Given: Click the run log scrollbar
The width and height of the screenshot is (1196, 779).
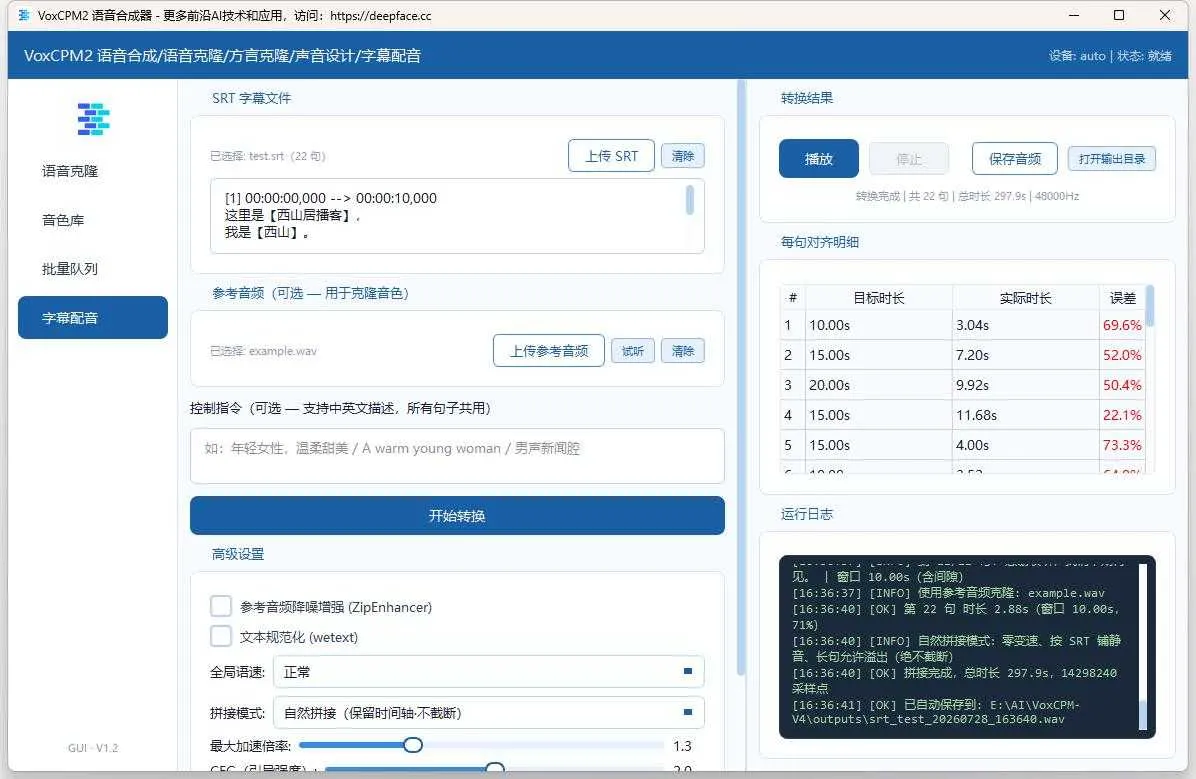Looking at the screenshot, I should point(1143,715).
